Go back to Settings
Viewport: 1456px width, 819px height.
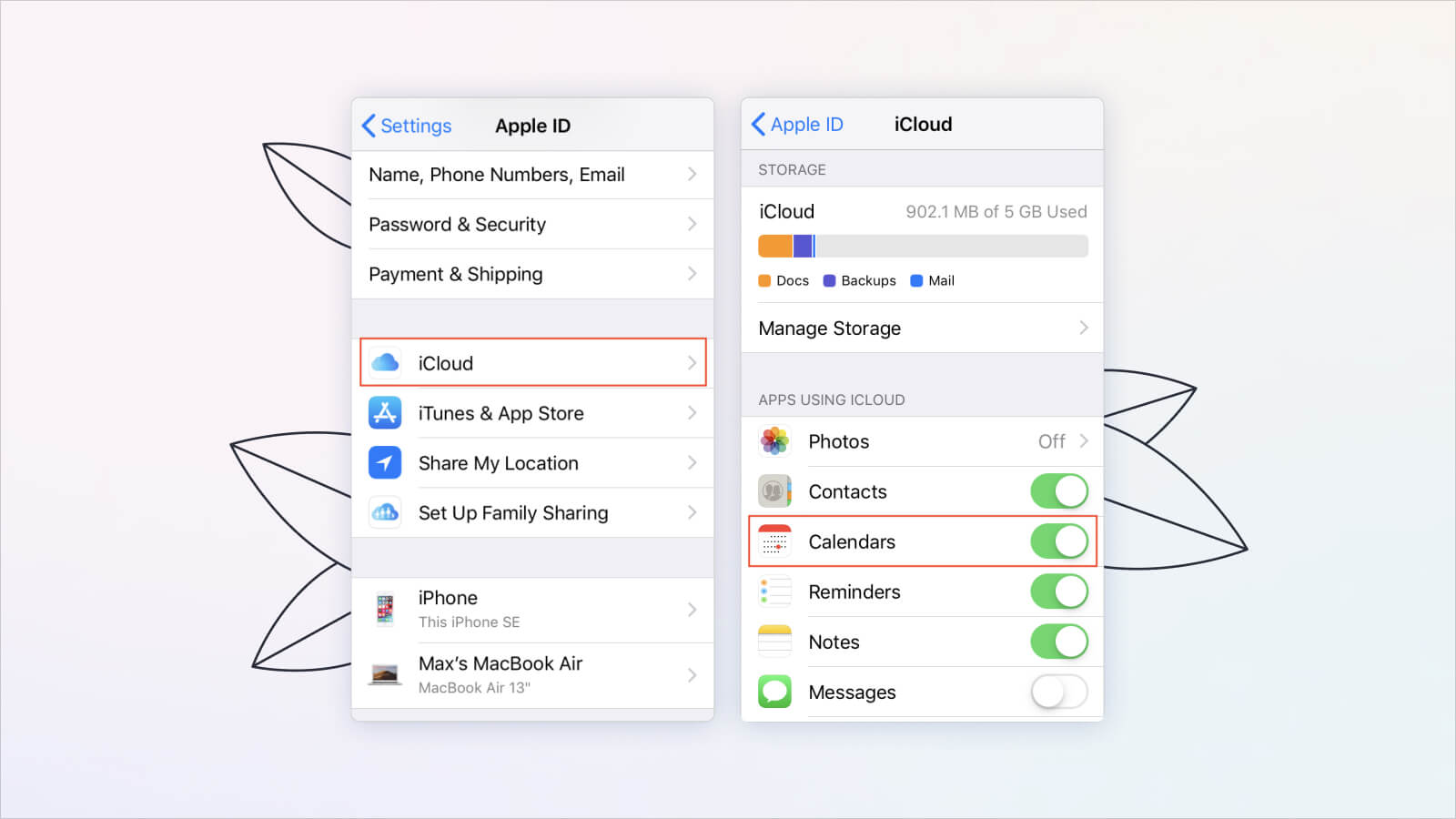407,126
